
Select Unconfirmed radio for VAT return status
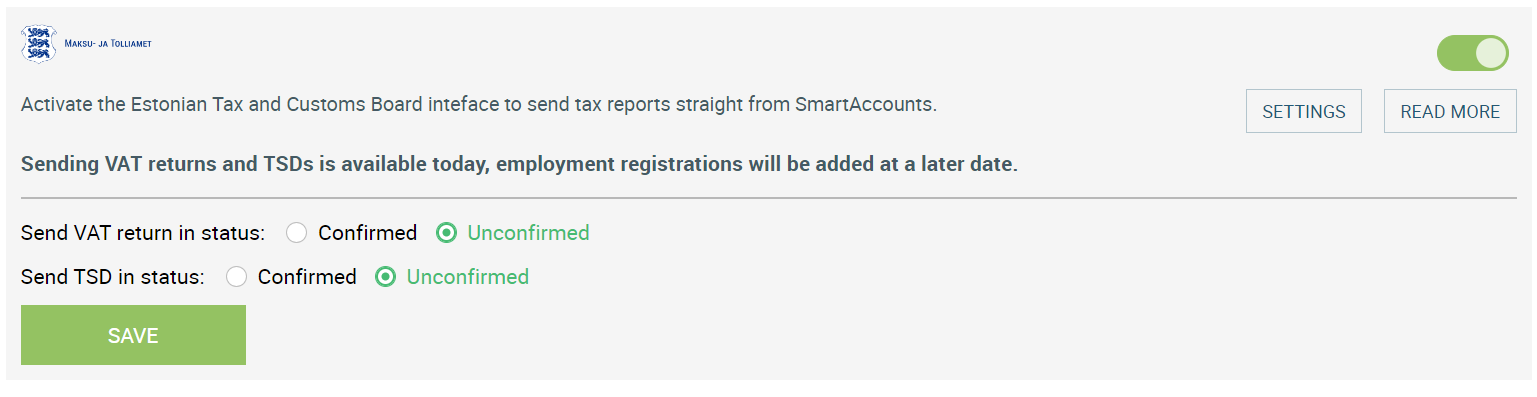446,233
